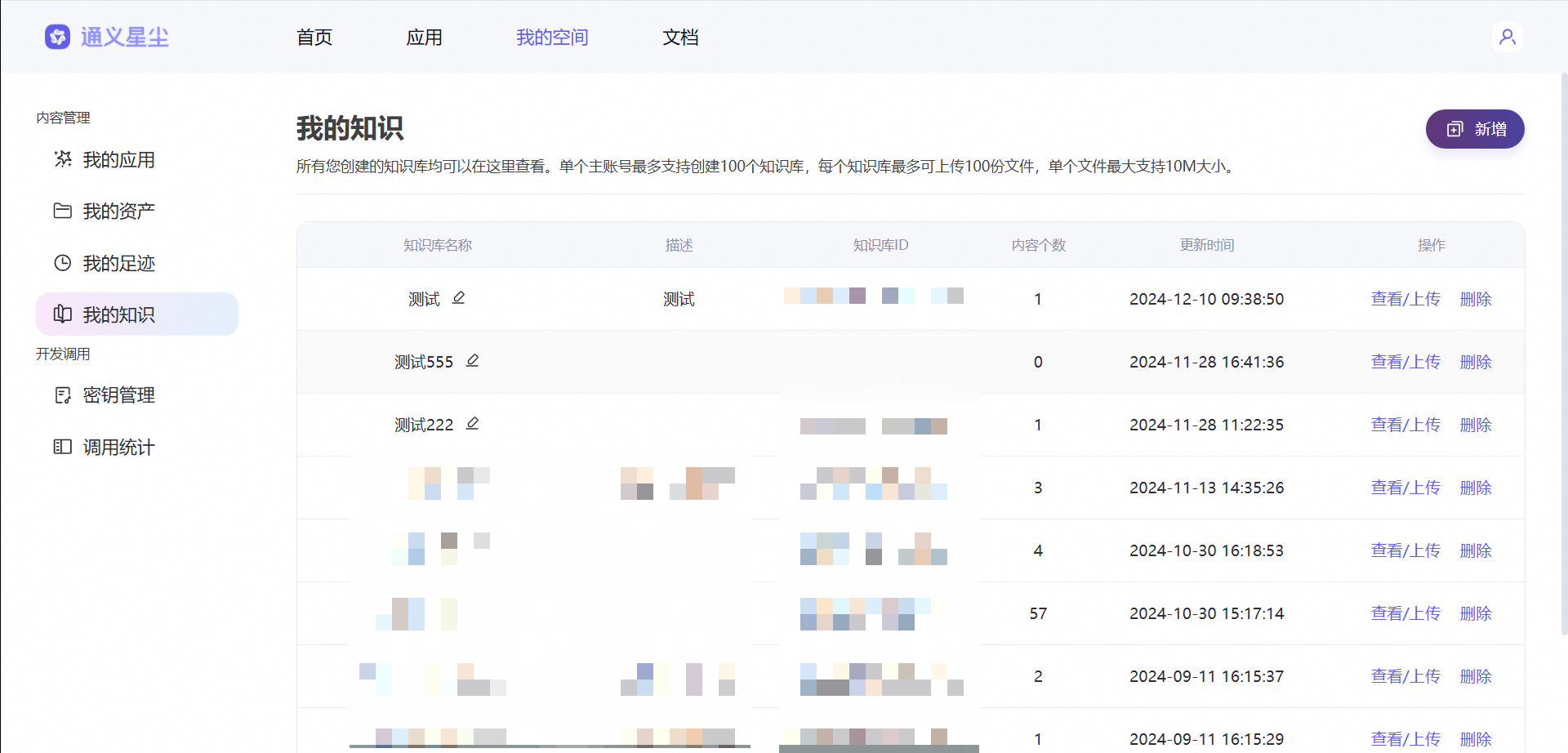Click the page vertical scrollbar

coord(1564,354)
